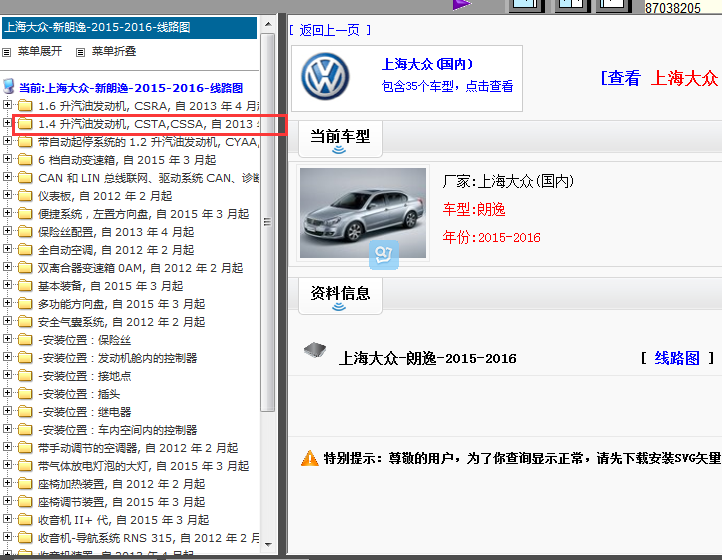Click folder icon of -安装位置：插头
The width and height of the screenshot is (722, 560).
[25, 393]
